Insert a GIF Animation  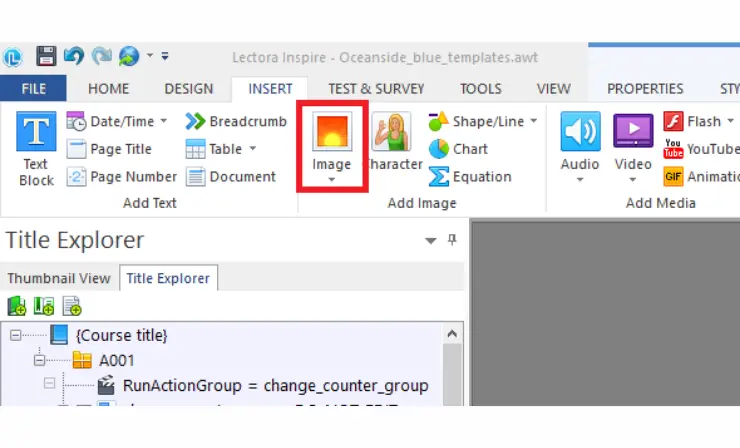point(701,177)
